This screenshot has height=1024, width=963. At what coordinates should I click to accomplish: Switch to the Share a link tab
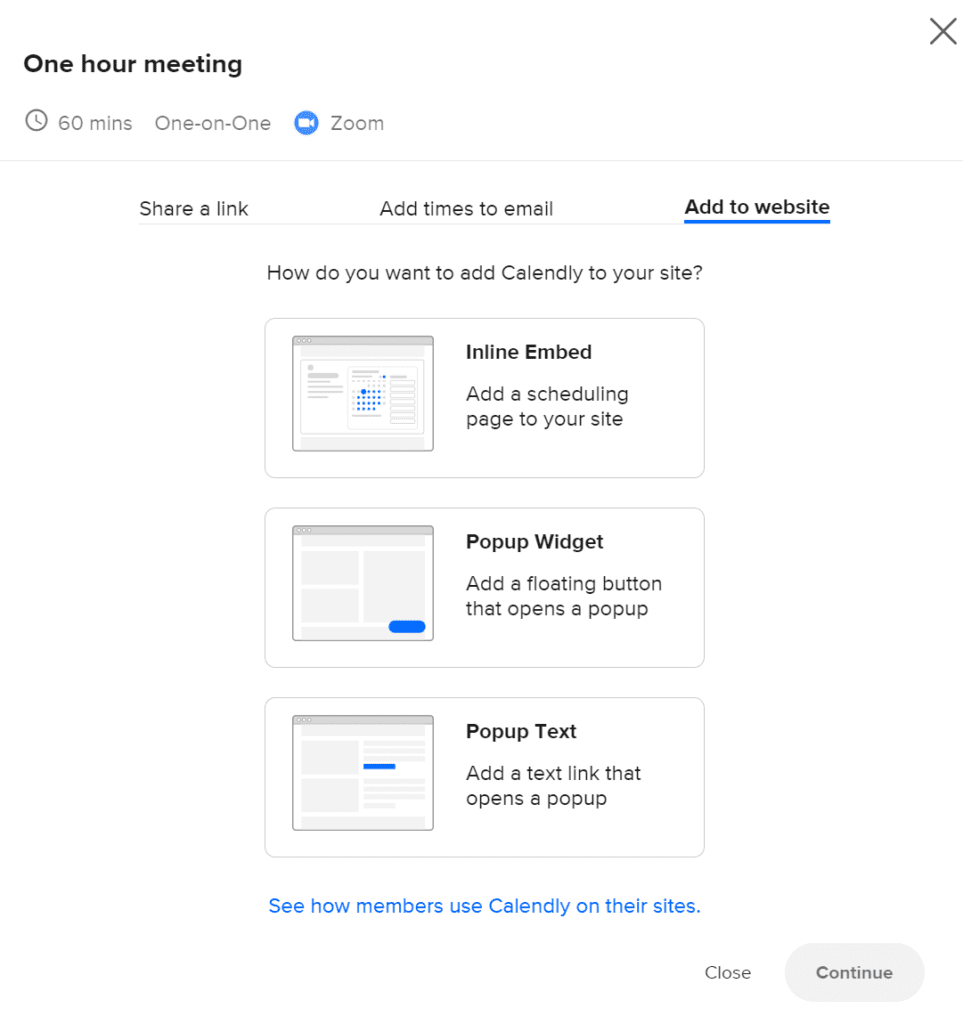(x=194, y=209)
